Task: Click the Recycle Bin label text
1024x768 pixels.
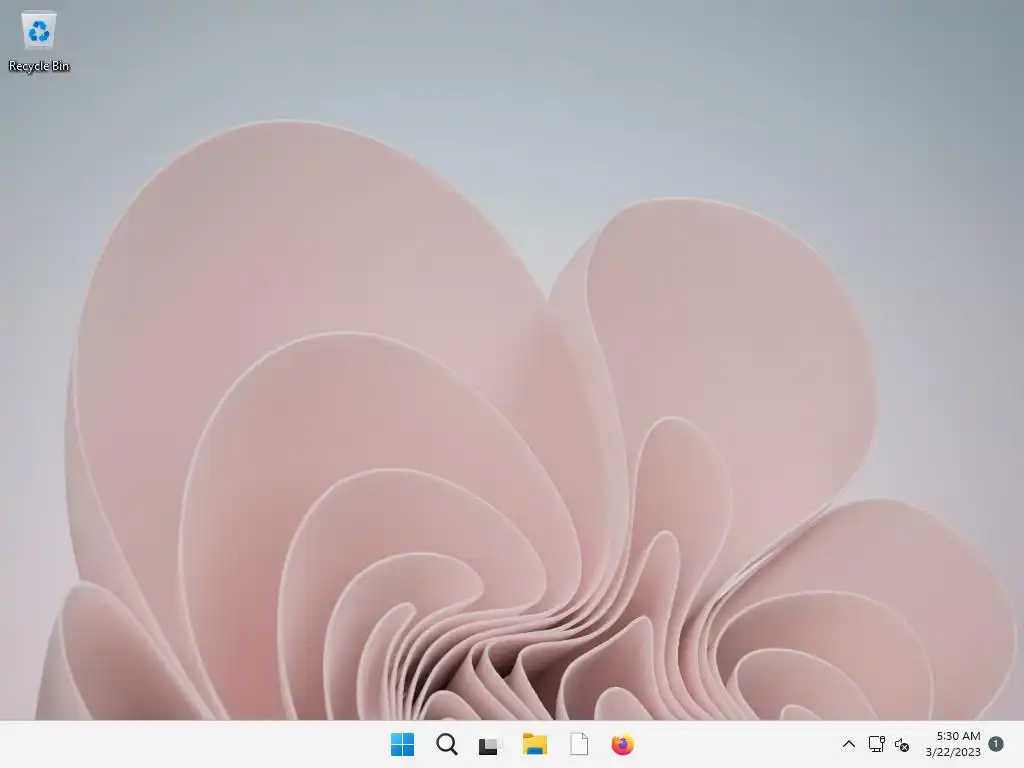Action: click(x=39, y=66)
